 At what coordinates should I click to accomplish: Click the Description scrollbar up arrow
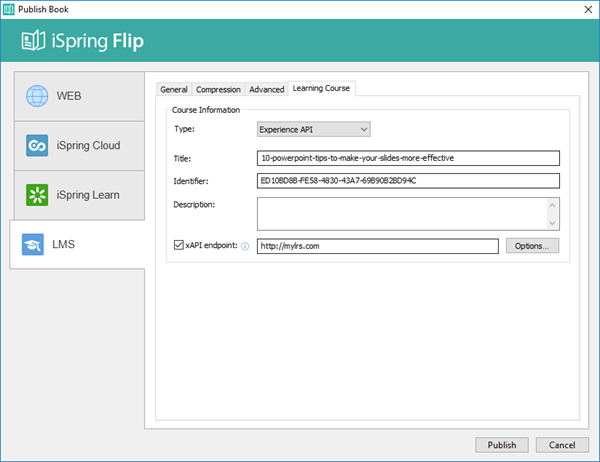coord(552,206)
